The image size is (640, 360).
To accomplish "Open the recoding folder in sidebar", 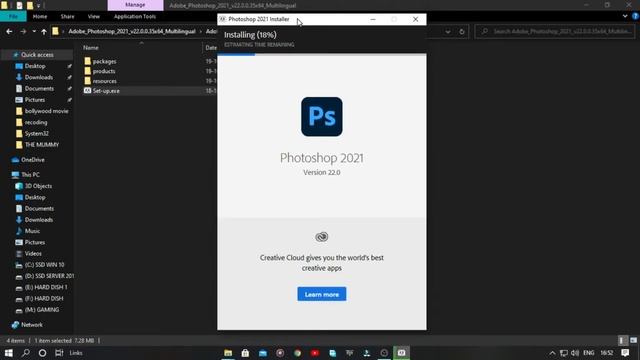I will (36, 122).
